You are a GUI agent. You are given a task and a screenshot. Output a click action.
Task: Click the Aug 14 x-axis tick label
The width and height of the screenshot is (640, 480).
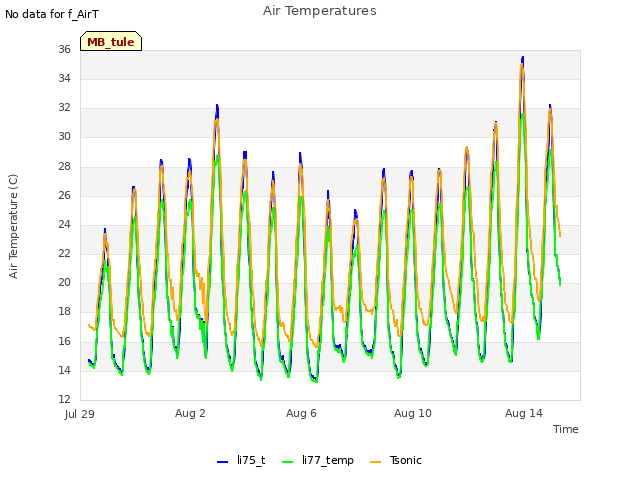pyautogui.click(x=524, y=413)
